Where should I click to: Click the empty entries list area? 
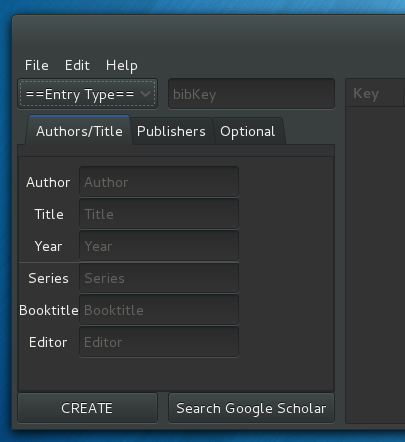click(x=375, y=265)
